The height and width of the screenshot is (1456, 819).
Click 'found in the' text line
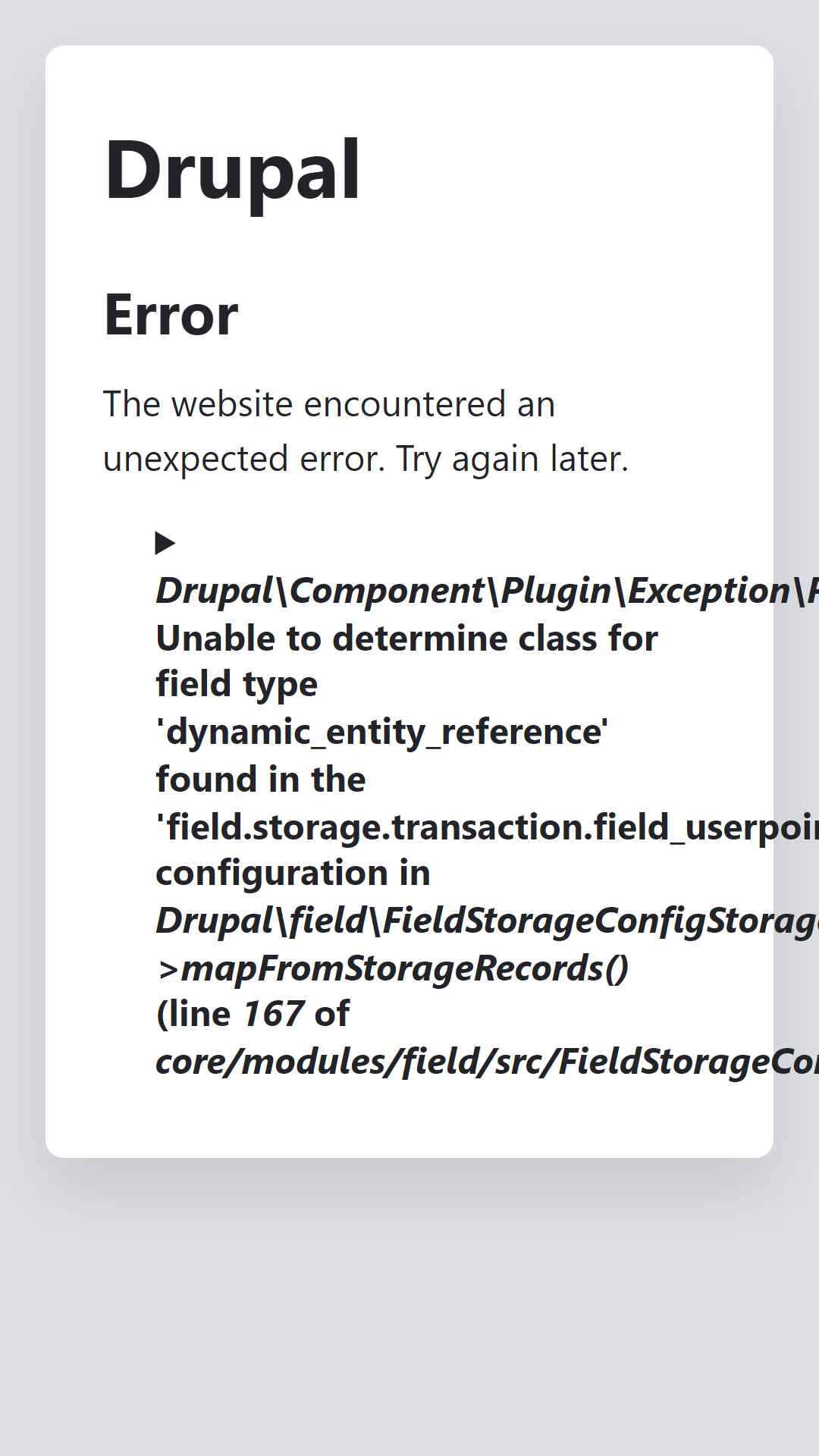[261, 780]
